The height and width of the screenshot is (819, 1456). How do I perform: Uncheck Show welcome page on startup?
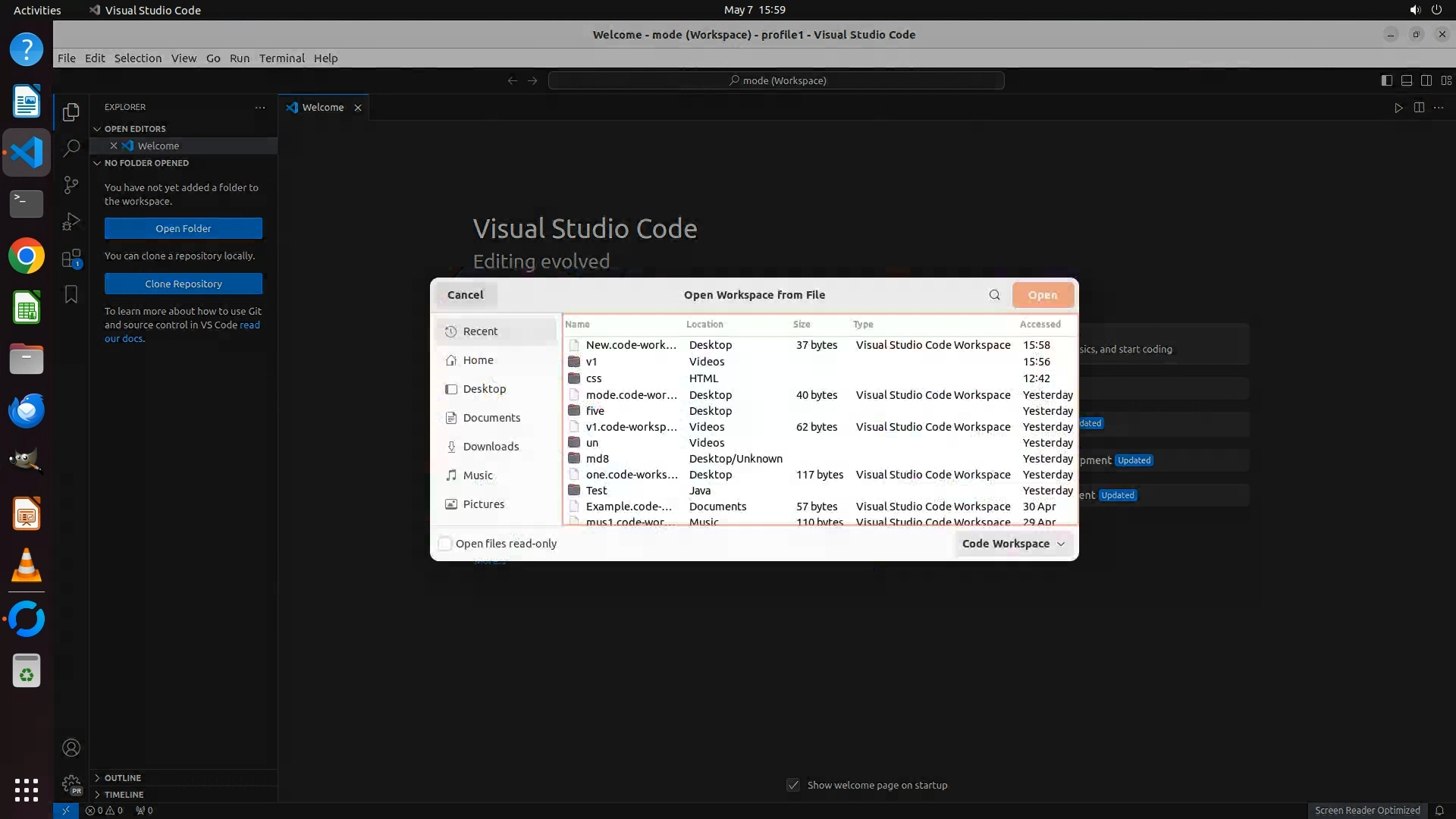793,785
